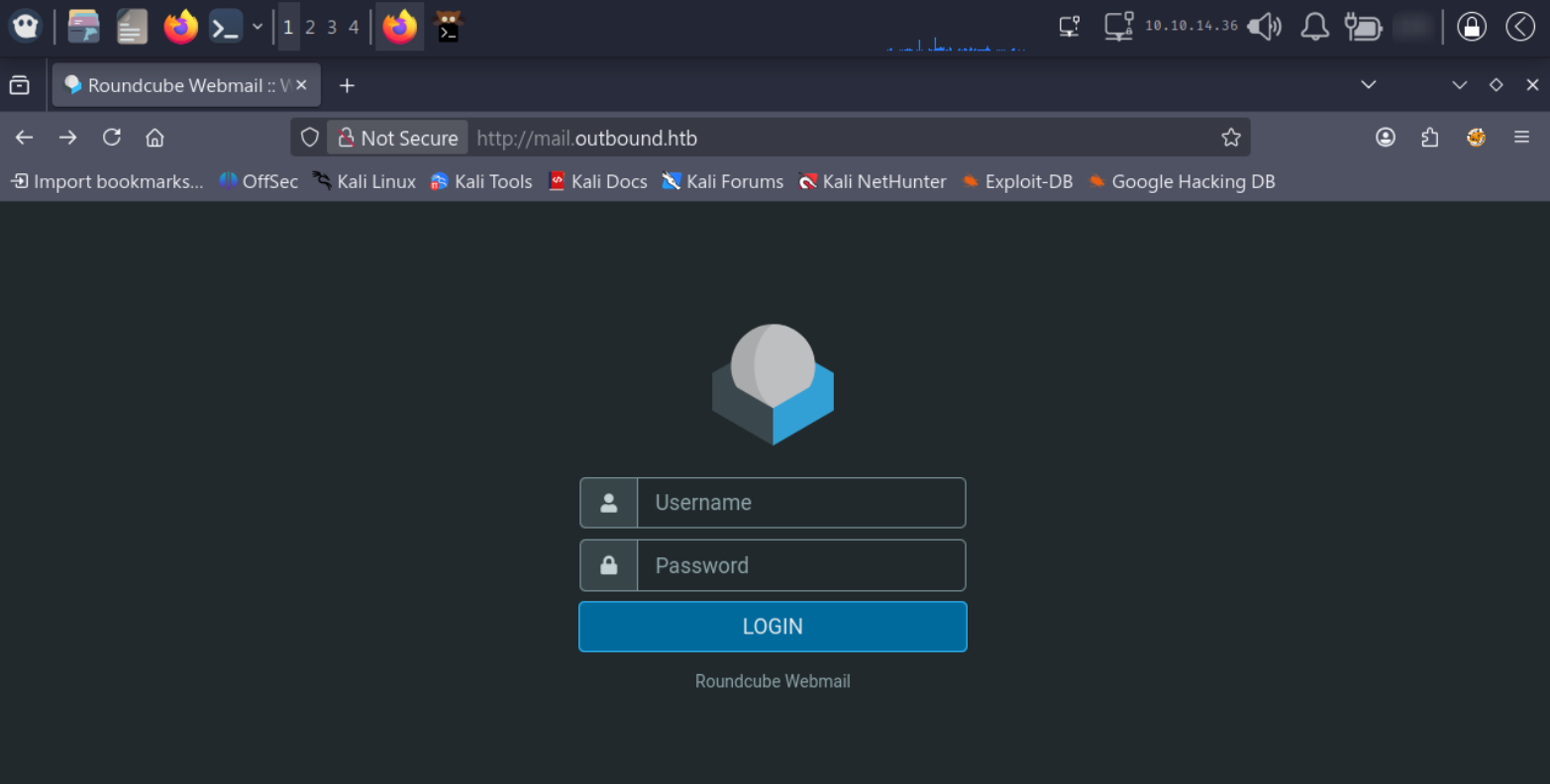Open the FoxyProxy extension icon
This screenshot has height=784, width=1550.
1476,138
